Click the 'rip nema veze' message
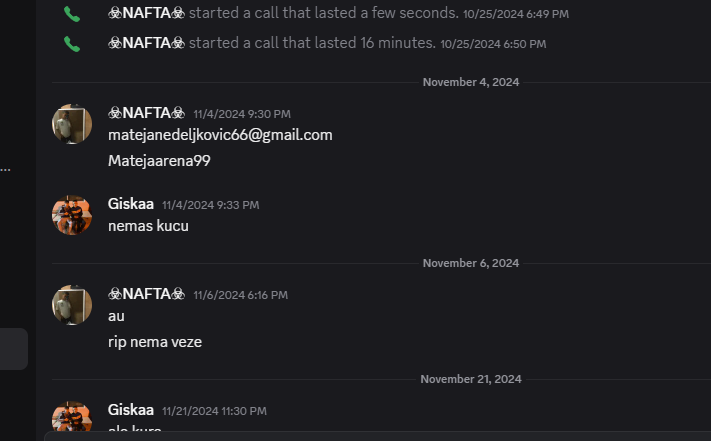Viewport: 711px width, 441px height. [155, 342]
